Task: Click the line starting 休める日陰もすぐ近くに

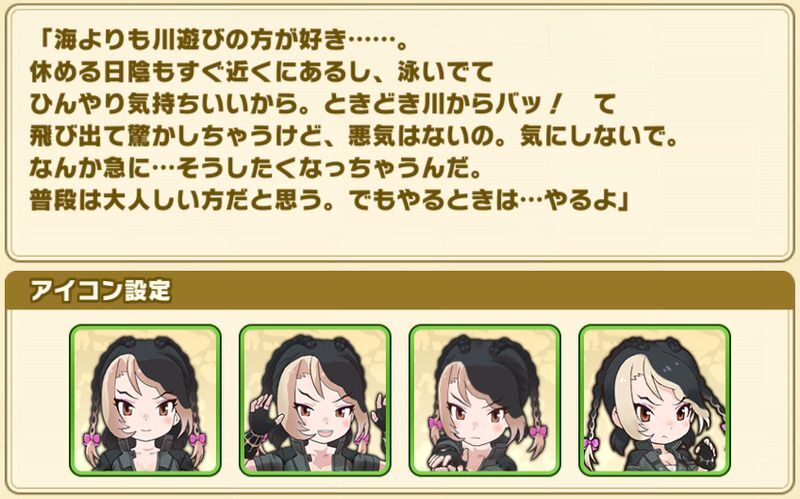Action: (261, 73)
